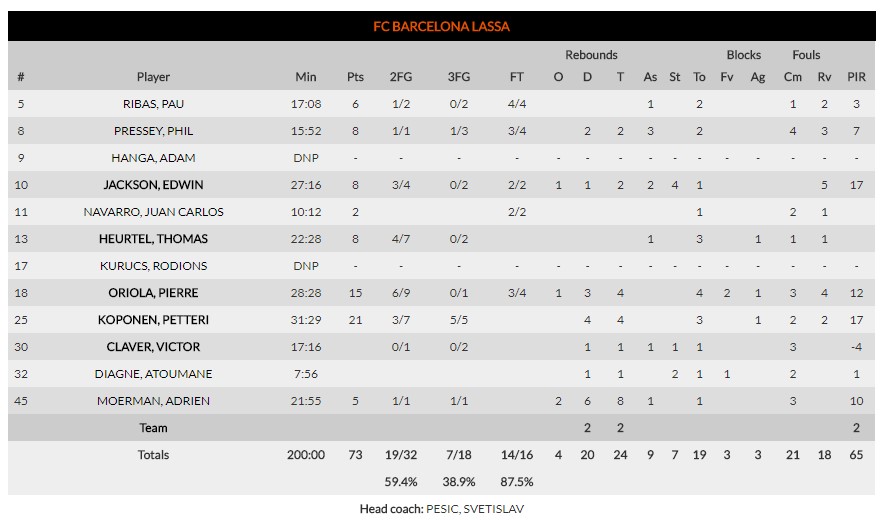Screen dimensions: 884x520
Task: Click the 3FG column header
Action: (459, 77)
